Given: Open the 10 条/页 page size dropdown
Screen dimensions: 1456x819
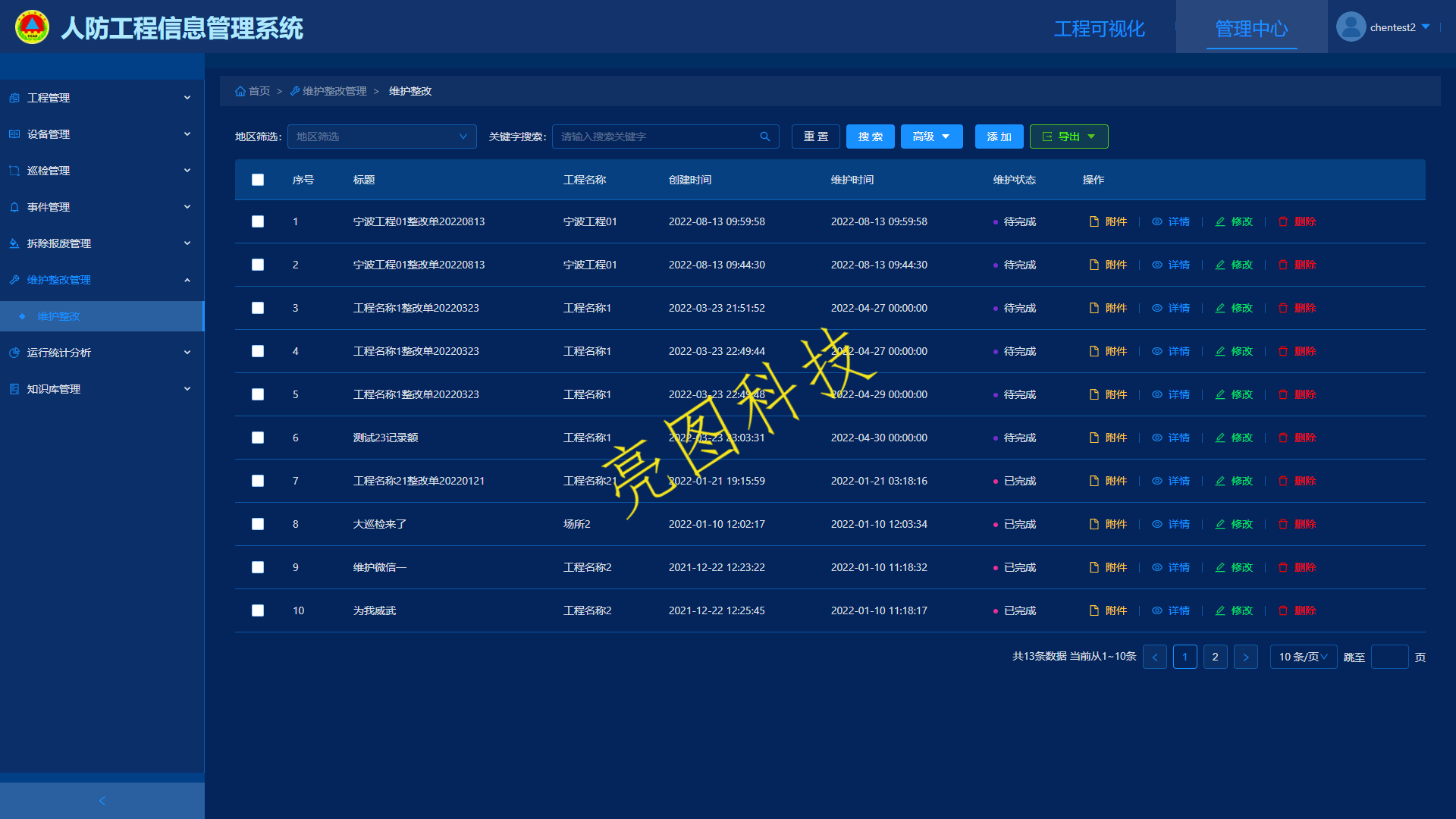Looking at the screenshot, I should pyautogui.click(x=1303, y=657).
